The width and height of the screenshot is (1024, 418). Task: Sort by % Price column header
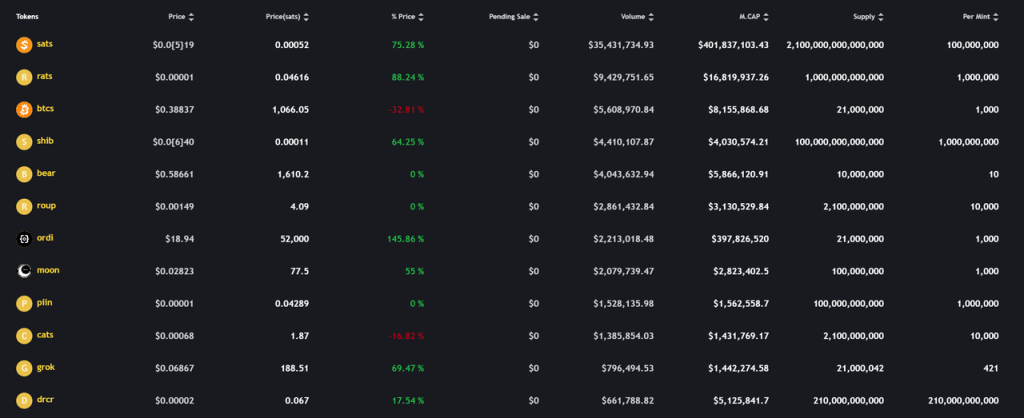pyautogui.click(x=408, y=17)
